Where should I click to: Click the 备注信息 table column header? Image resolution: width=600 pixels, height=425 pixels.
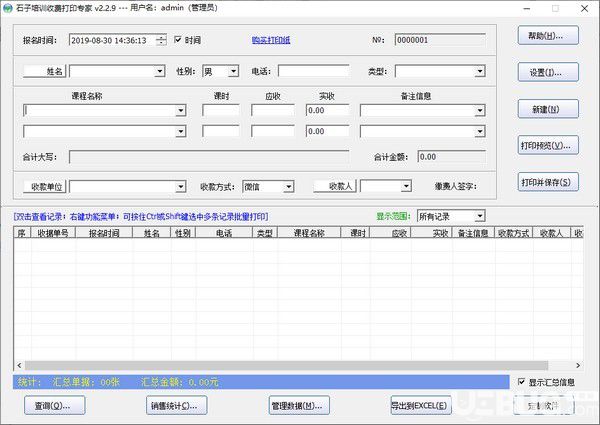click(473, 233)
